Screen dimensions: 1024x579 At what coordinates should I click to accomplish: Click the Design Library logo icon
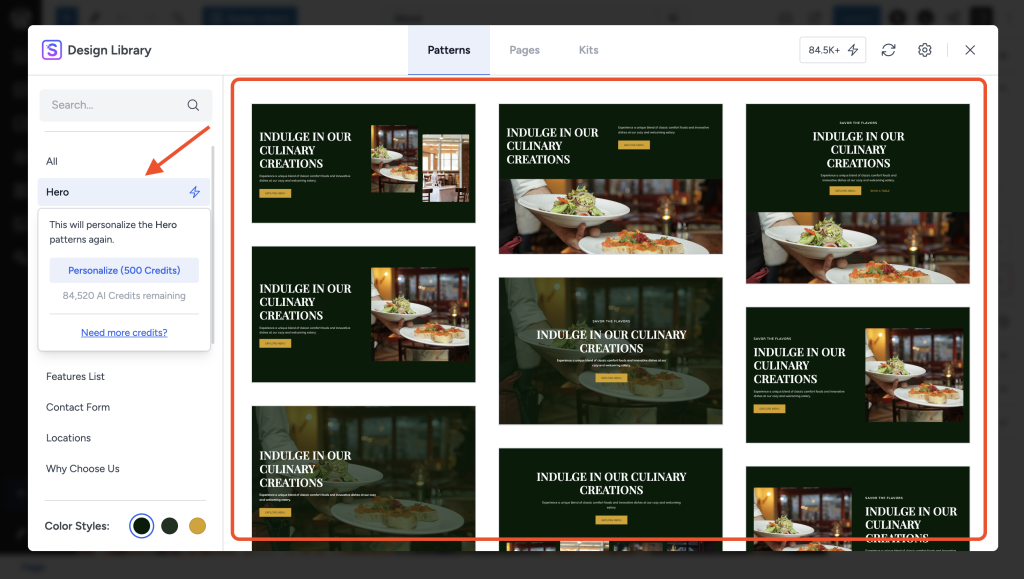(x=51, y=50)
